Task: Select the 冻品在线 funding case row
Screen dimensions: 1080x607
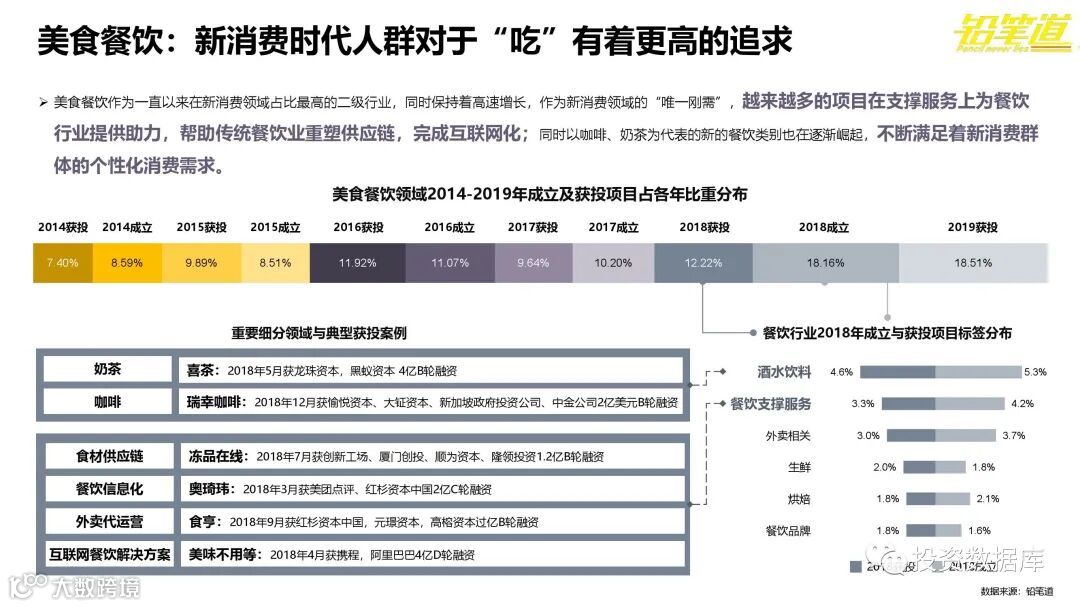Action: 433,456
